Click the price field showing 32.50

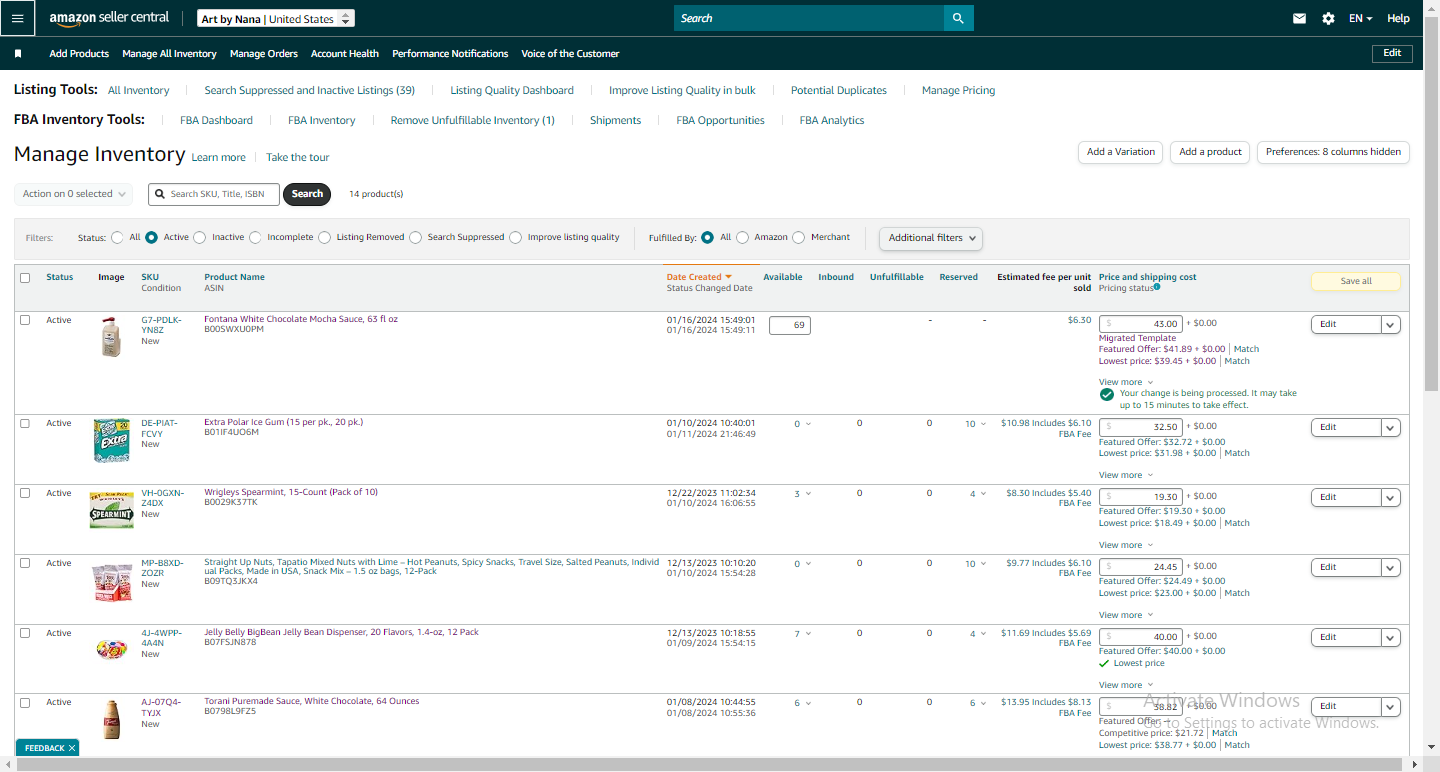pos(1141,426)
